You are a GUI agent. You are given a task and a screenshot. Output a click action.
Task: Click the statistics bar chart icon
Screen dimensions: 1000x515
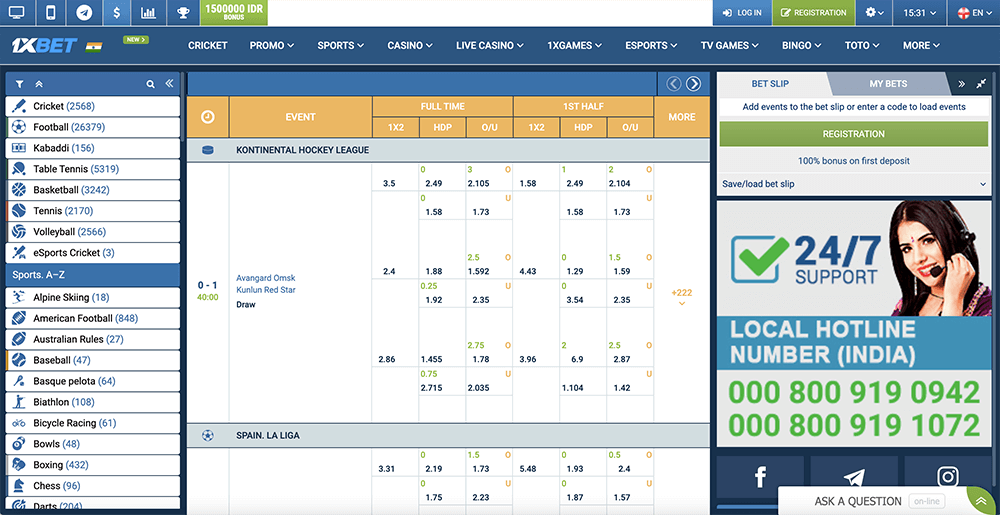pyautogui.click(x=149, y=13)
